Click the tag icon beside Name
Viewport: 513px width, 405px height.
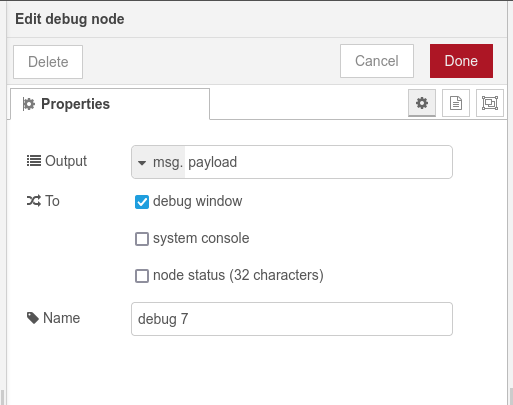[33, 318]
